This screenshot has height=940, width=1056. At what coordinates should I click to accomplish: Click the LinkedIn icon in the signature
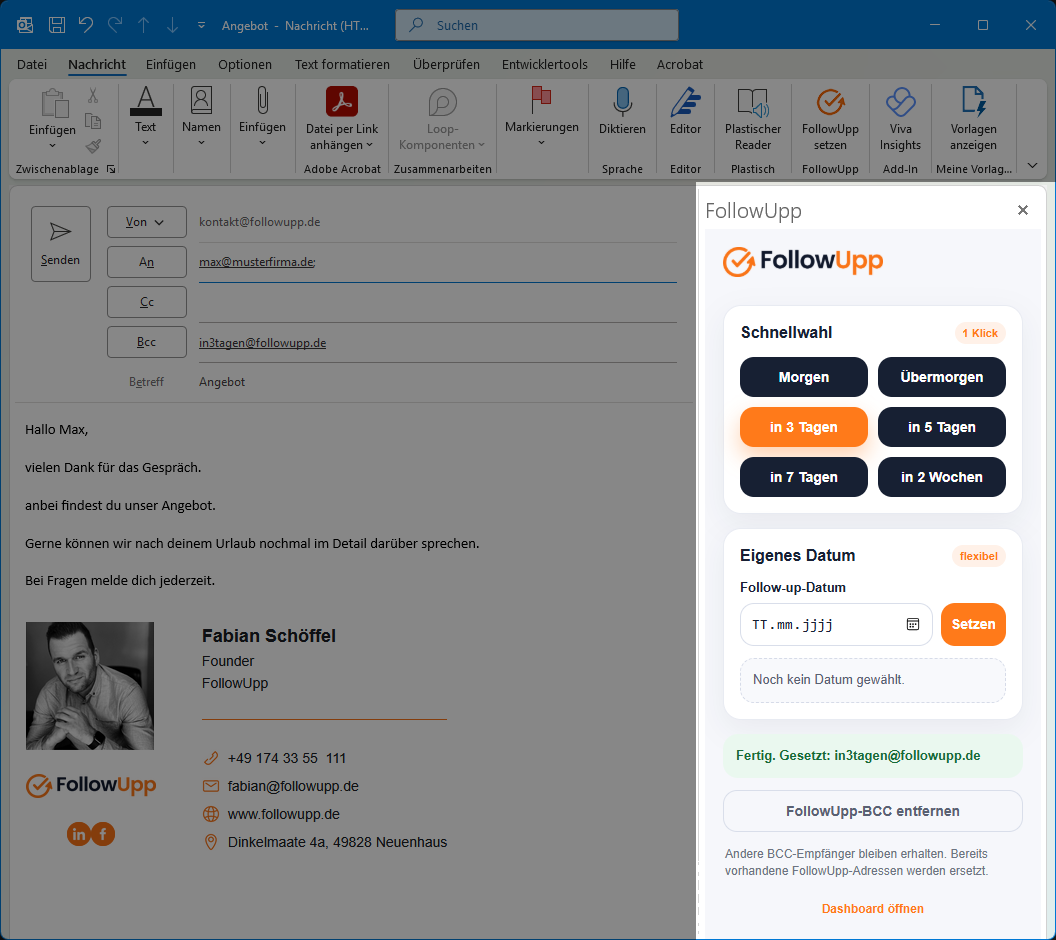point(78,834)
